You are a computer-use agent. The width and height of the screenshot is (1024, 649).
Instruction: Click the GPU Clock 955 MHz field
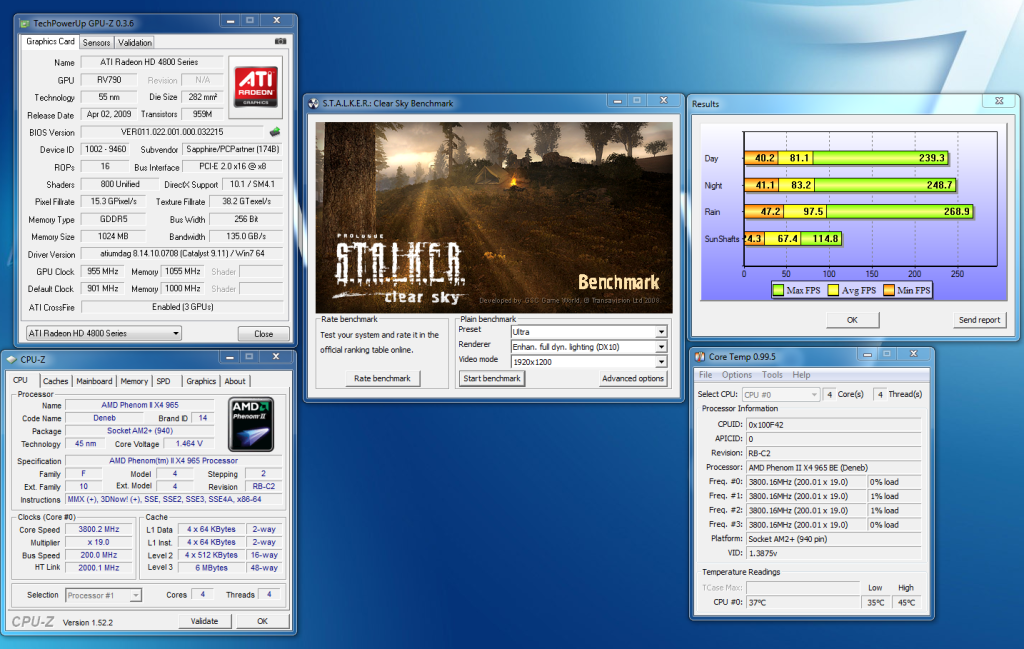click(x=103, y=271)
